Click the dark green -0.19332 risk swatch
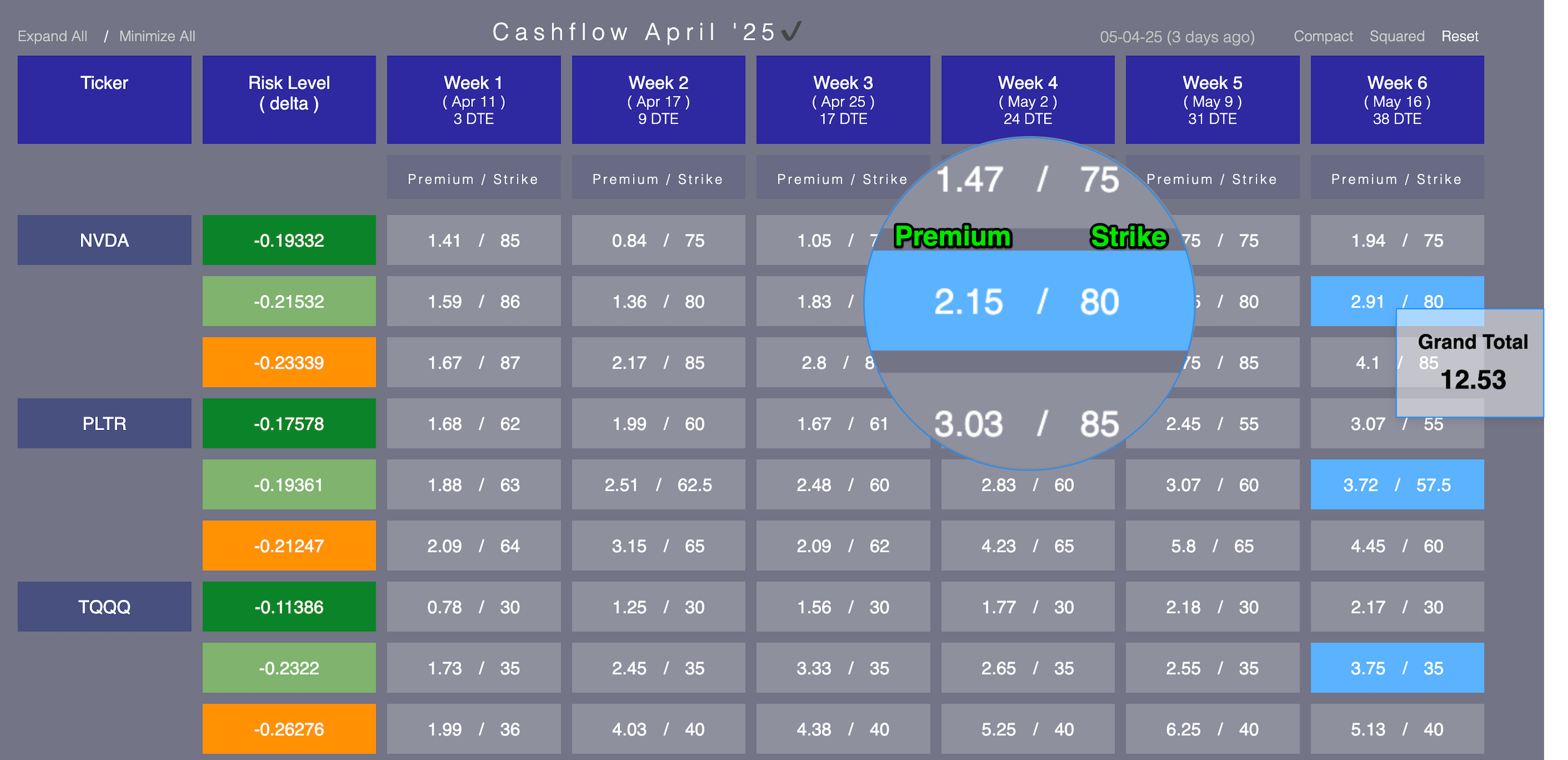The height and width of the screenshot is (760, 1568). [x=288, y=240]
